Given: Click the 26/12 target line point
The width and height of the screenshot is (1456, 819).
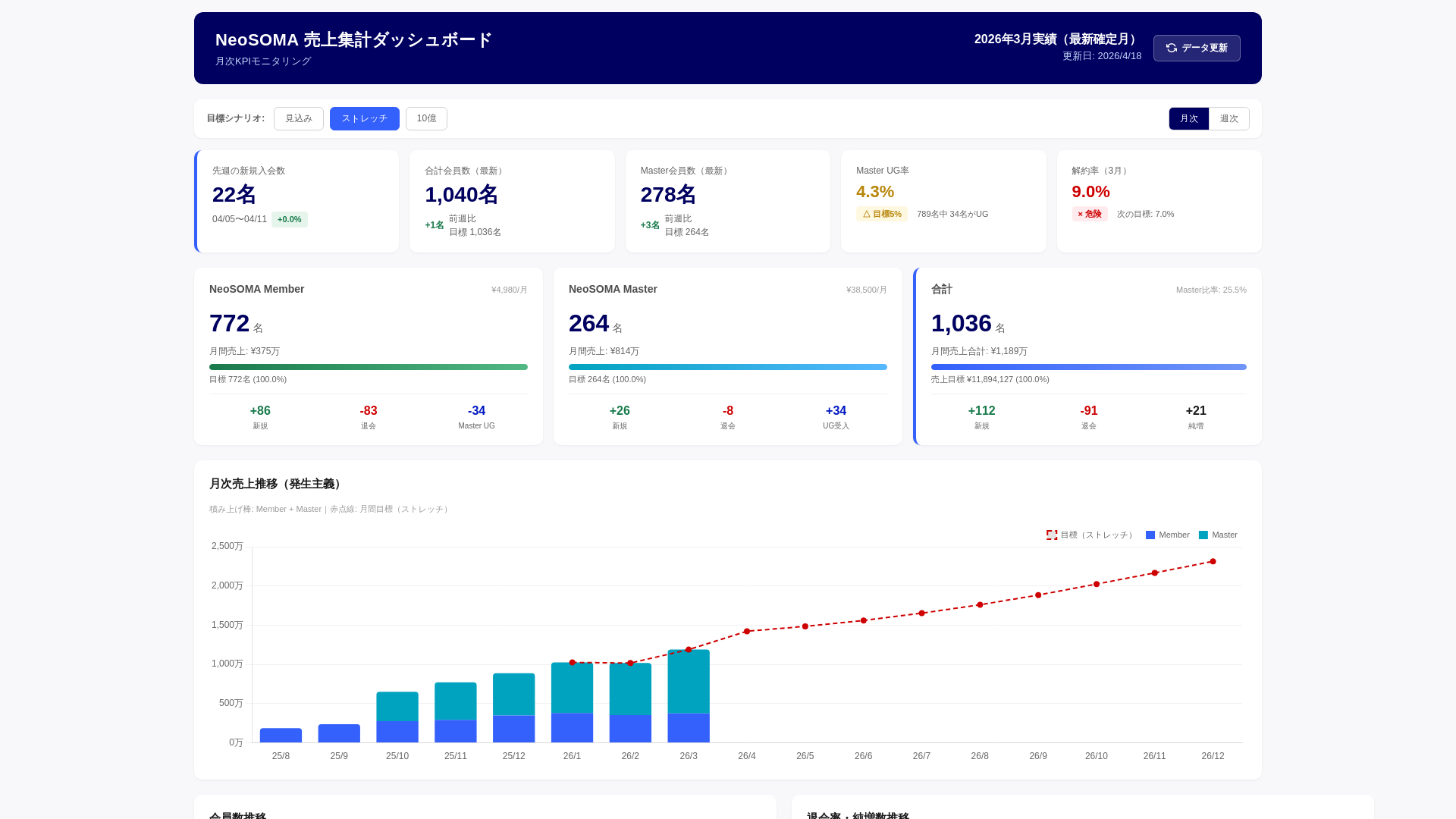Looking at the screenshot, I should click(1213, 562).
